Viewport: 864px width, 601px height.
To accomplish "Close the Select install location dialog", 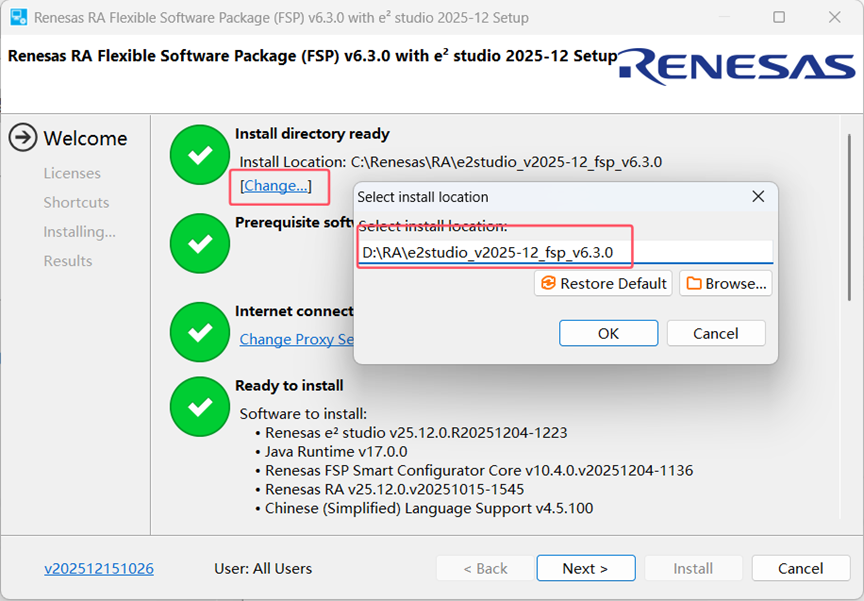I will click(x=758, y=197).
